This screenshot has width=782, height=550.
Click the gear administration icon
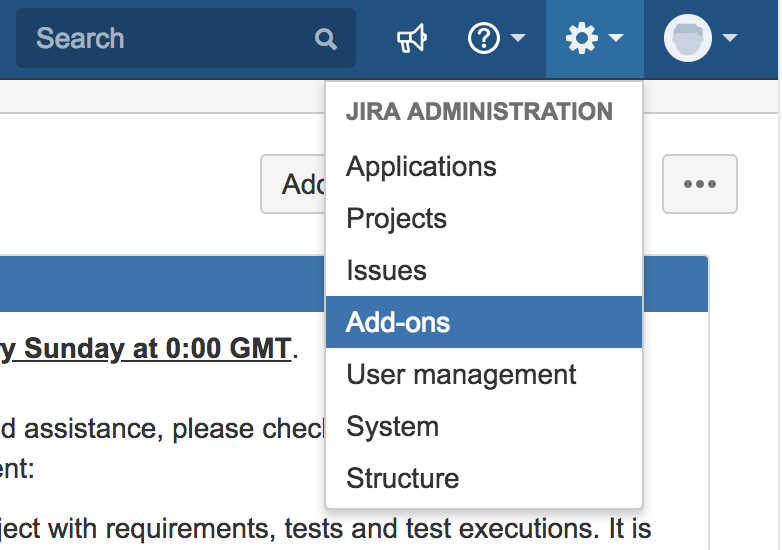click(582, 38)
